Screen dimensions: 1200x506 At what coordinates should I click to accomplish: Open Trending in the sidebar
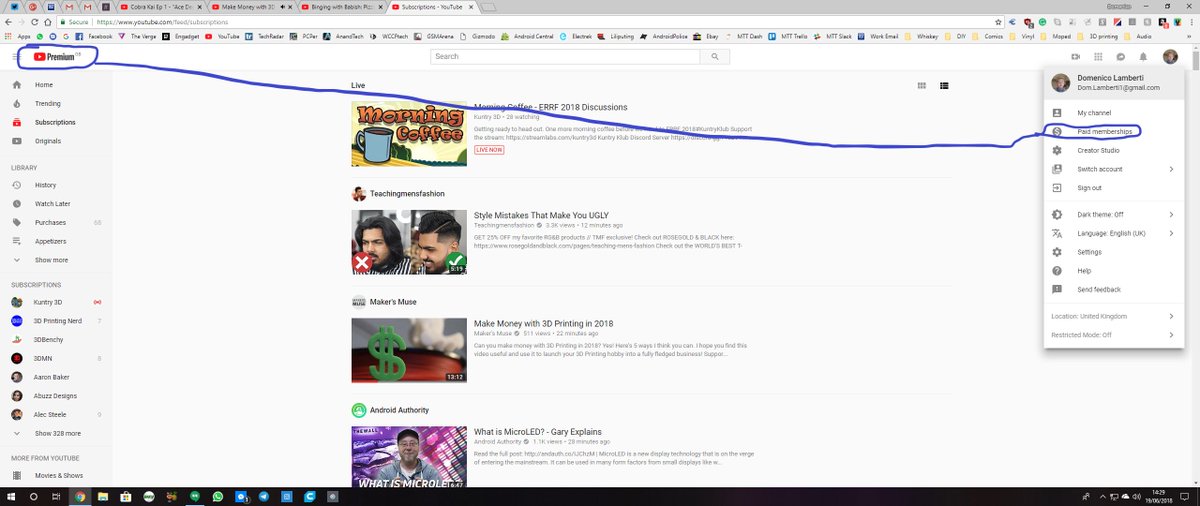(x=56, y=104)
